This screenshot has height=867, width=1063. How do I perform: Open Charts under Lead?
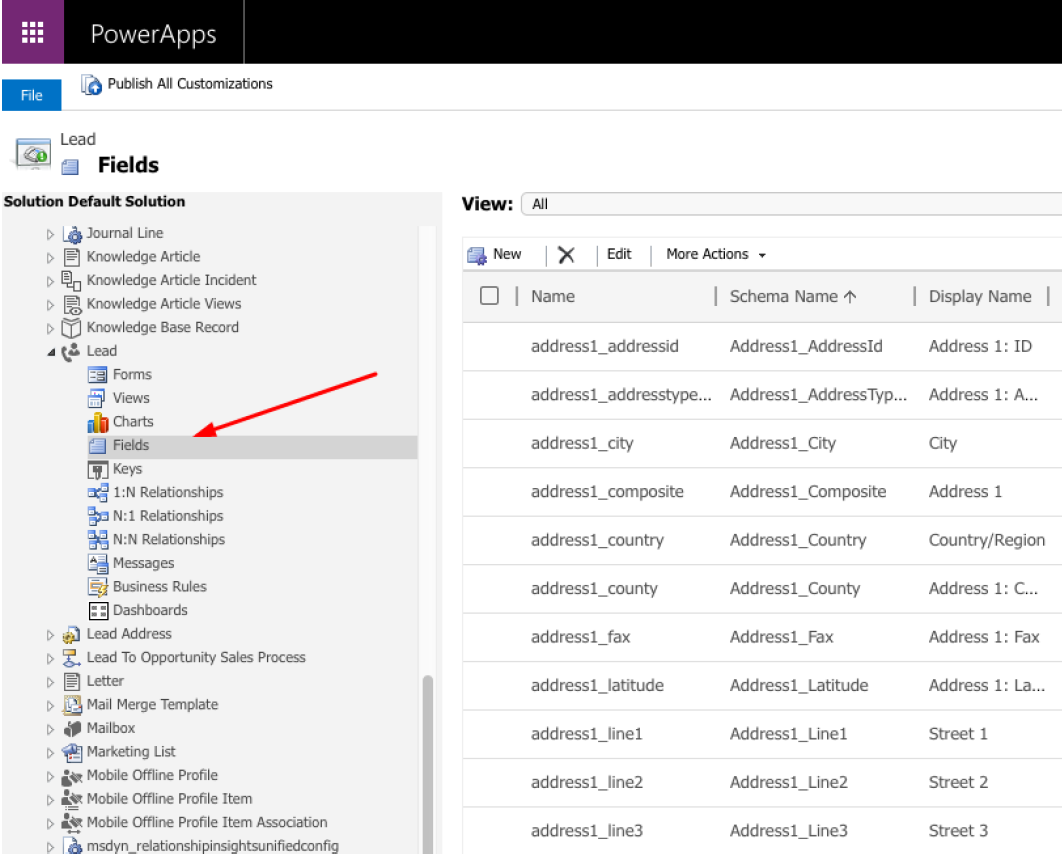pos(133,422)
